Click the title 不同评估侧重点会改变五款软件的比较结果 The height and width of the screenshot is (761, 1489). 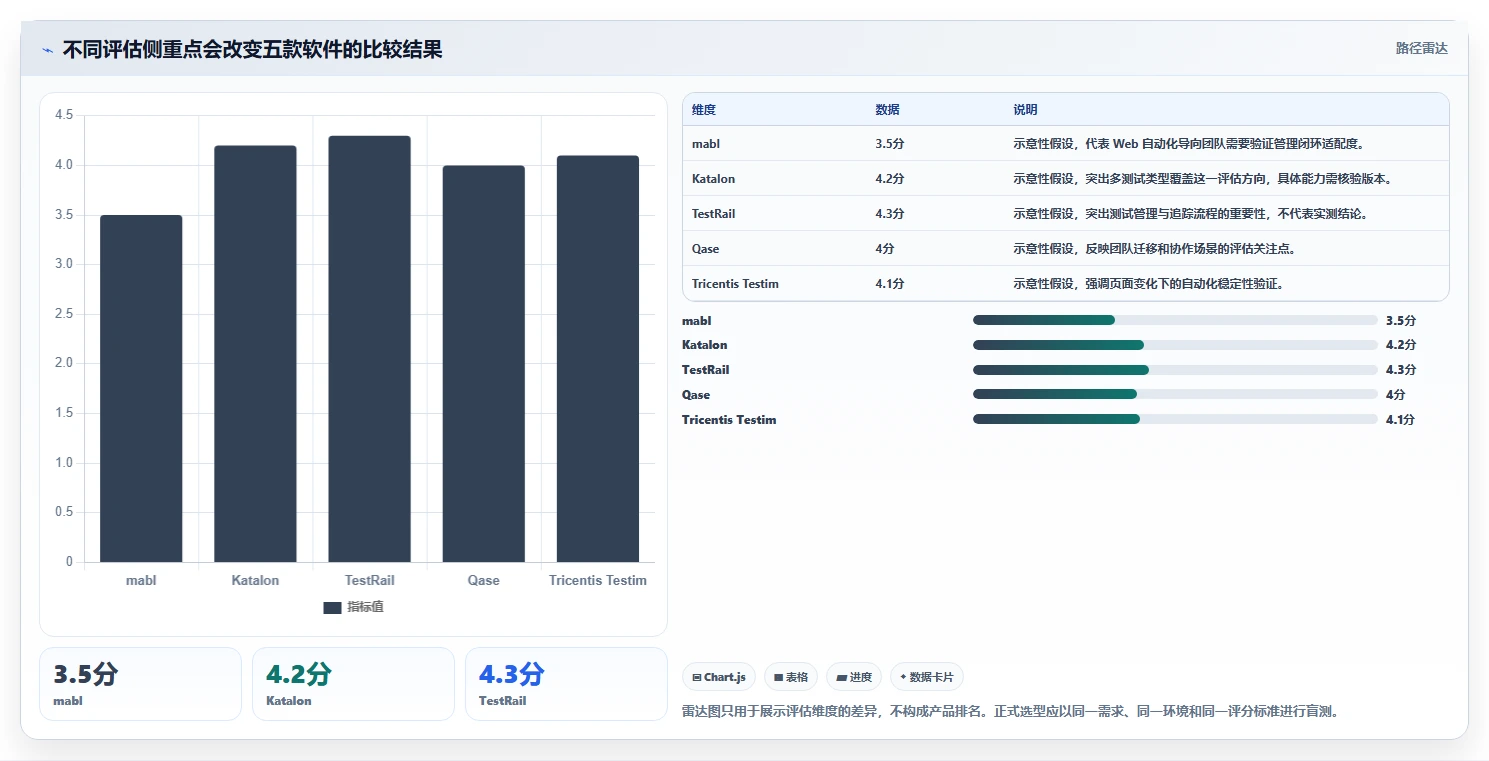pos(253,49)
